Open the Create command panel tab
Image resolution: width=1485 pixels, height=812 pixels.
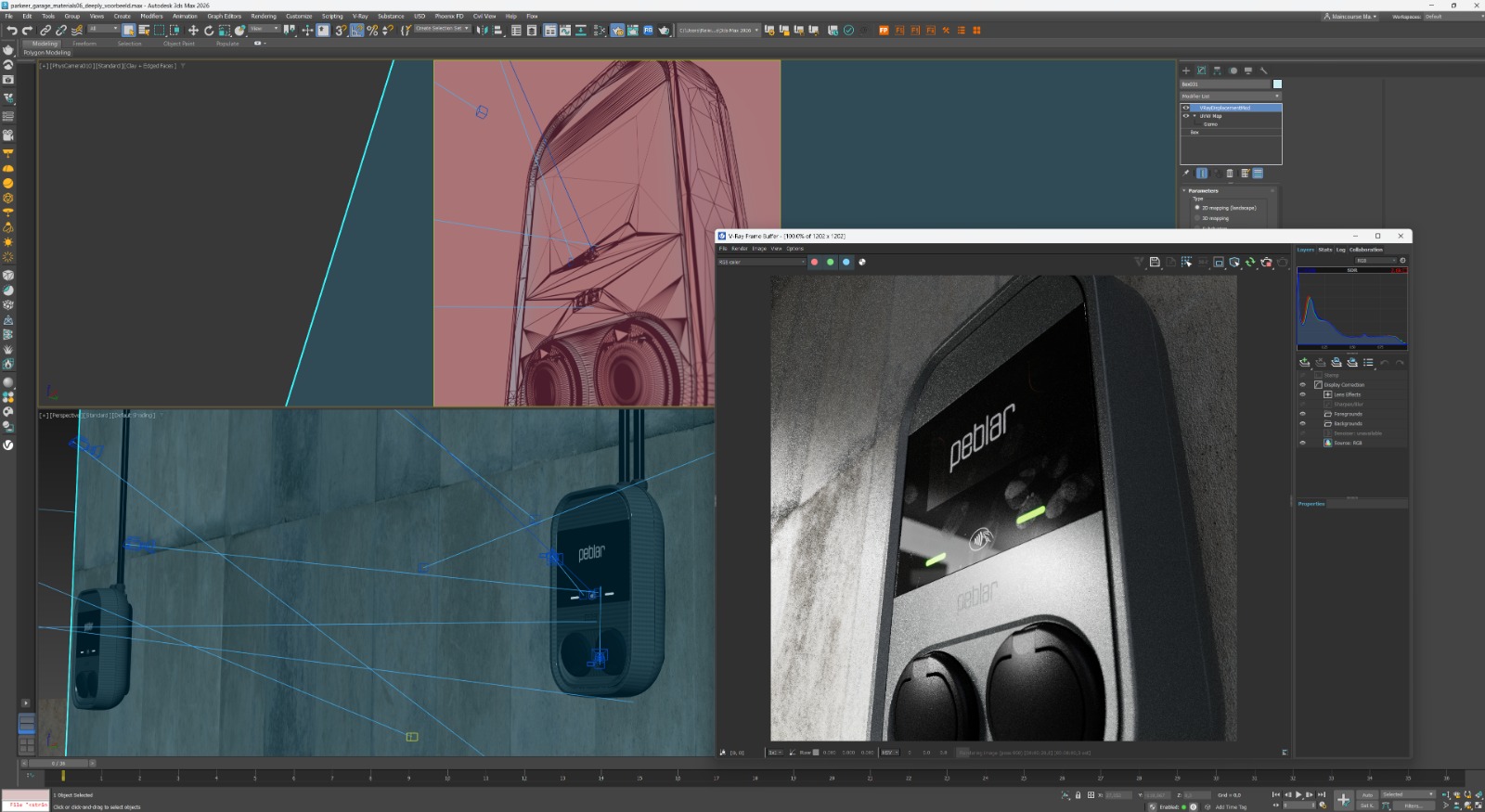tap(1185, 71)
